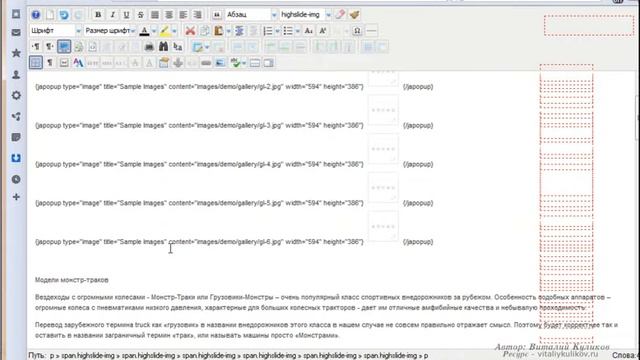Image resolution: width=640 pixels, height=360 pixels.
Task: Toggle non-breaking space button
Action: pos(64,63)
